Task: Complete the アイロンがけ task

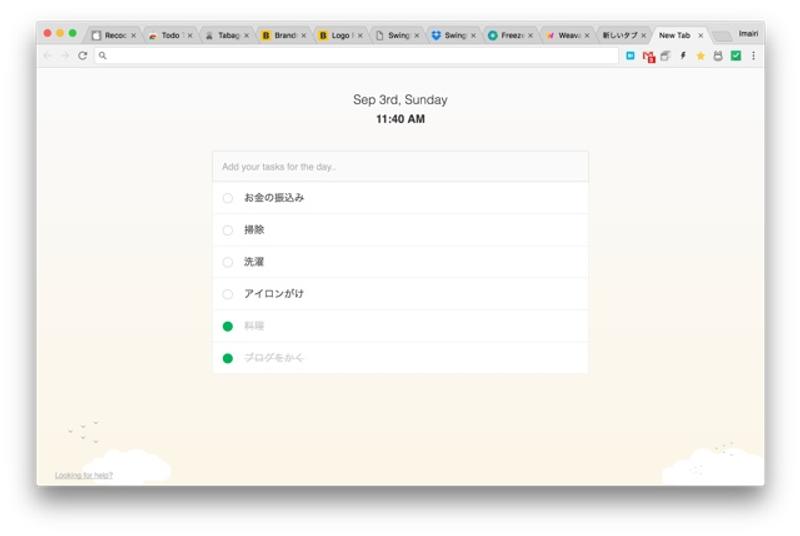Action: coord(228,294)
